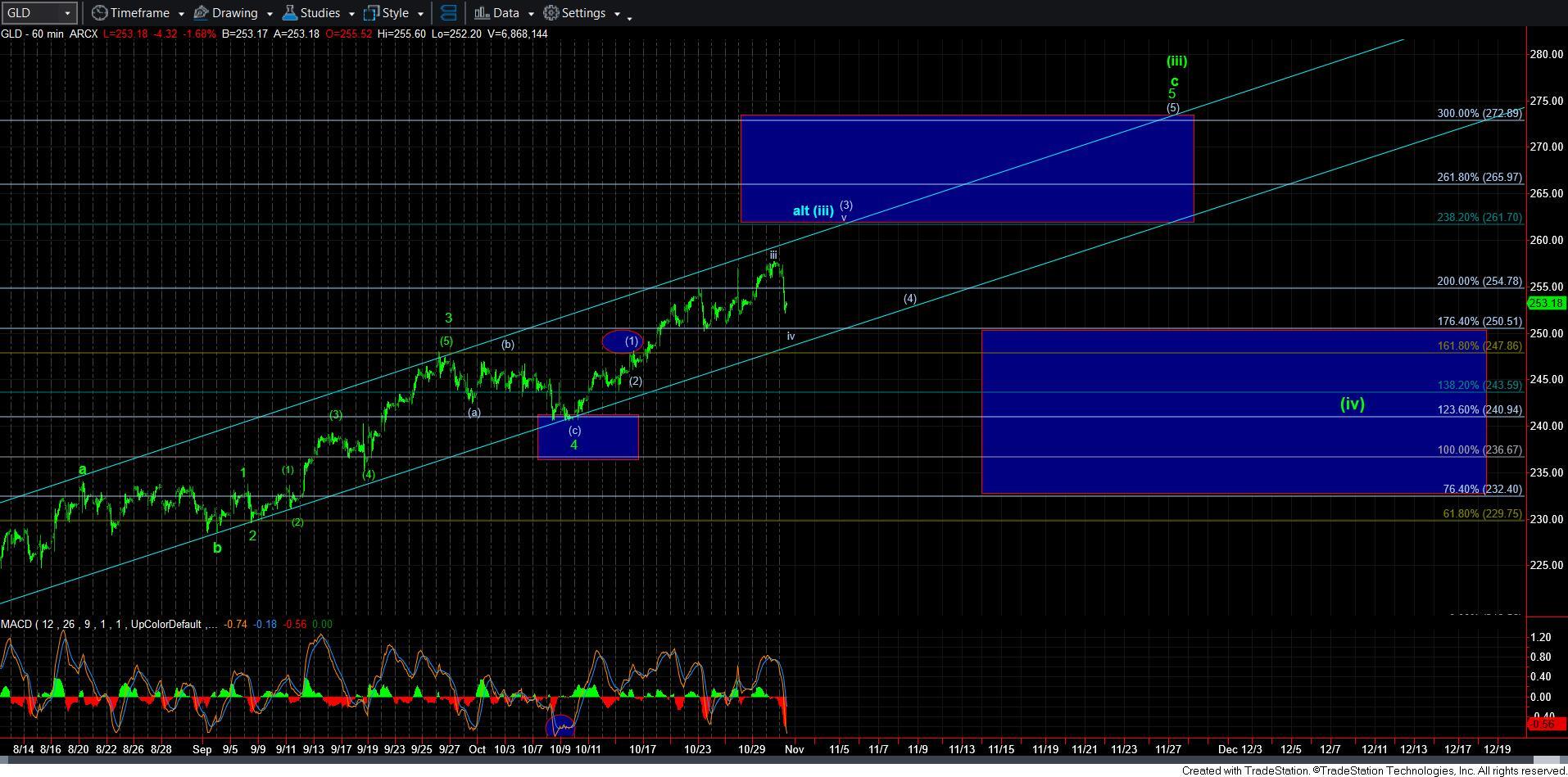
Task: Click the blue stacked panels icon
Action: [x=448, y=13]
